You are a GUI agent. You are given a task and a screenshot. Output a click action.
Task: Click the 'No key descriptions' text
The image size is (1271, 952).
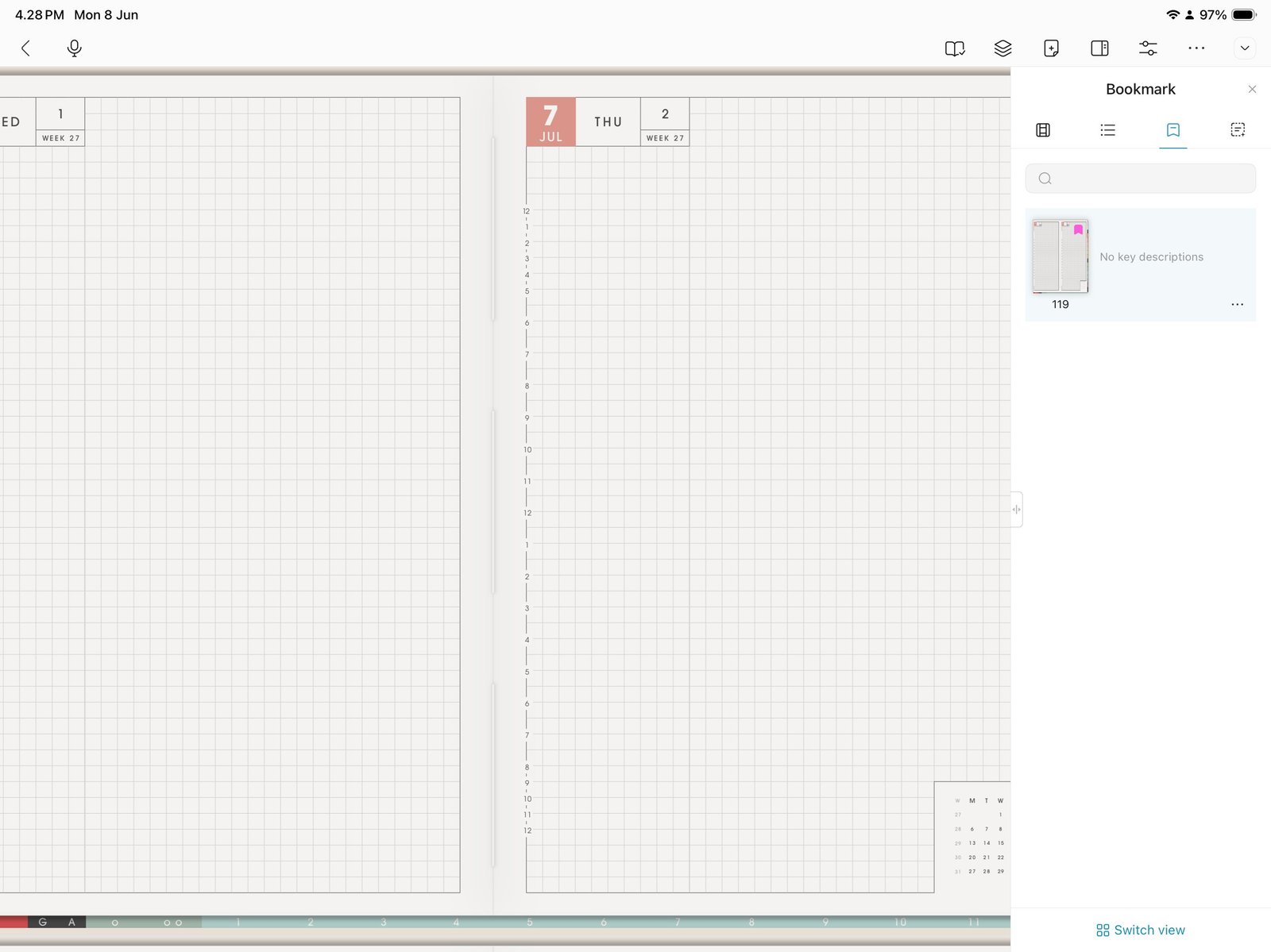1151,257
